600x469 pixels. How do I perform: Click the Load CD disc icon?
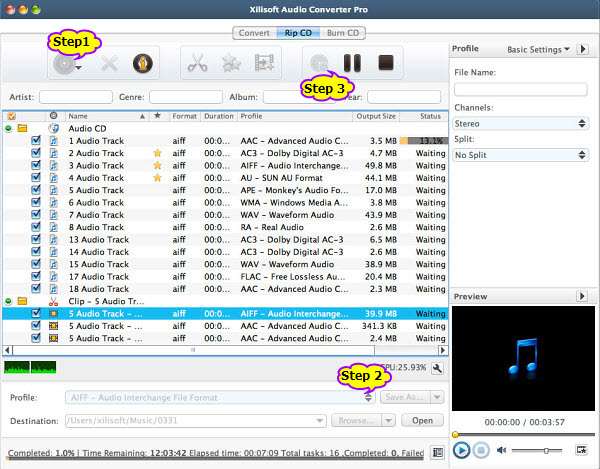tap(64, 64)
